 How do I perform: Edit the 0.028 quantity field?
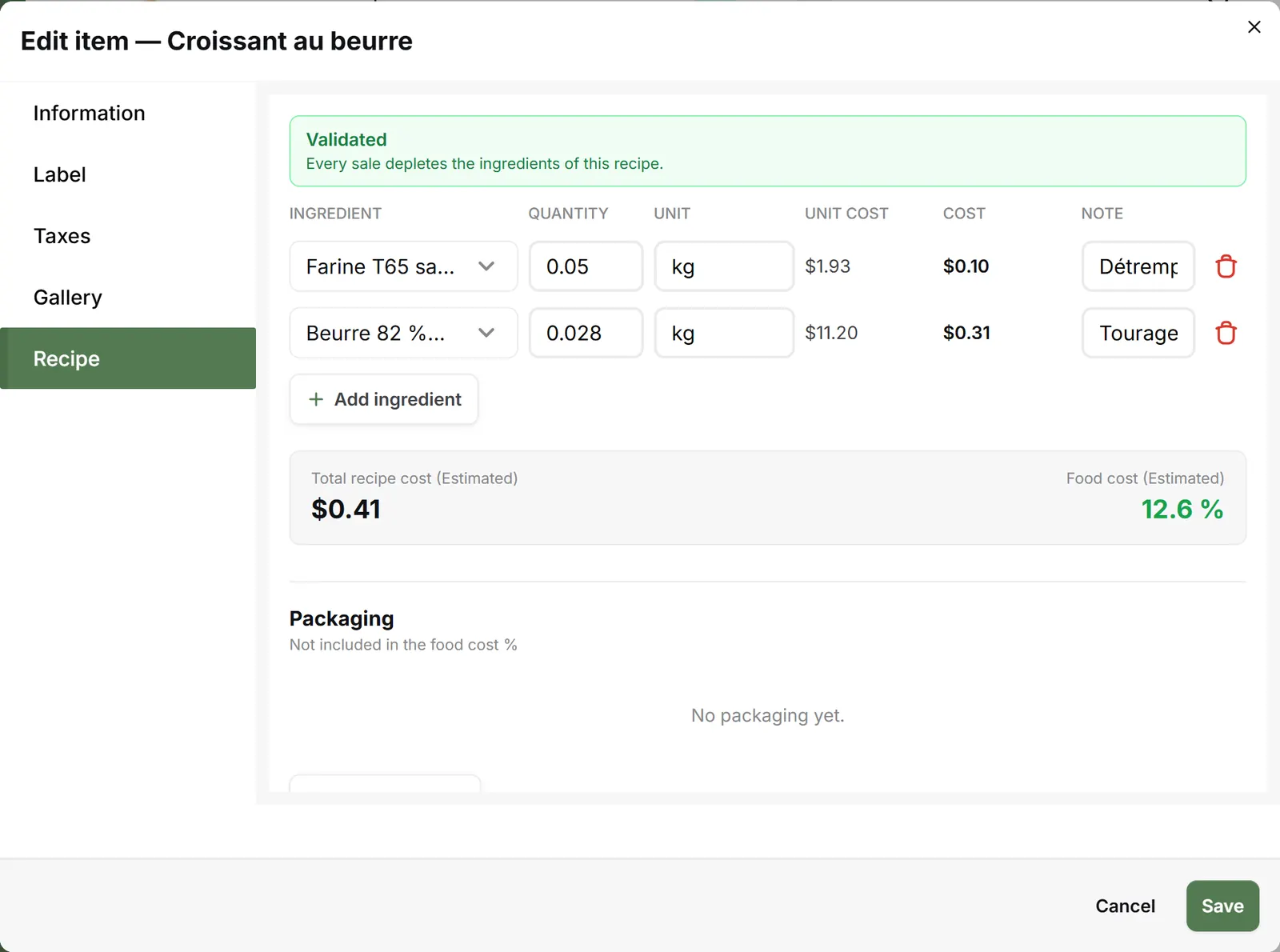(586, 333)
